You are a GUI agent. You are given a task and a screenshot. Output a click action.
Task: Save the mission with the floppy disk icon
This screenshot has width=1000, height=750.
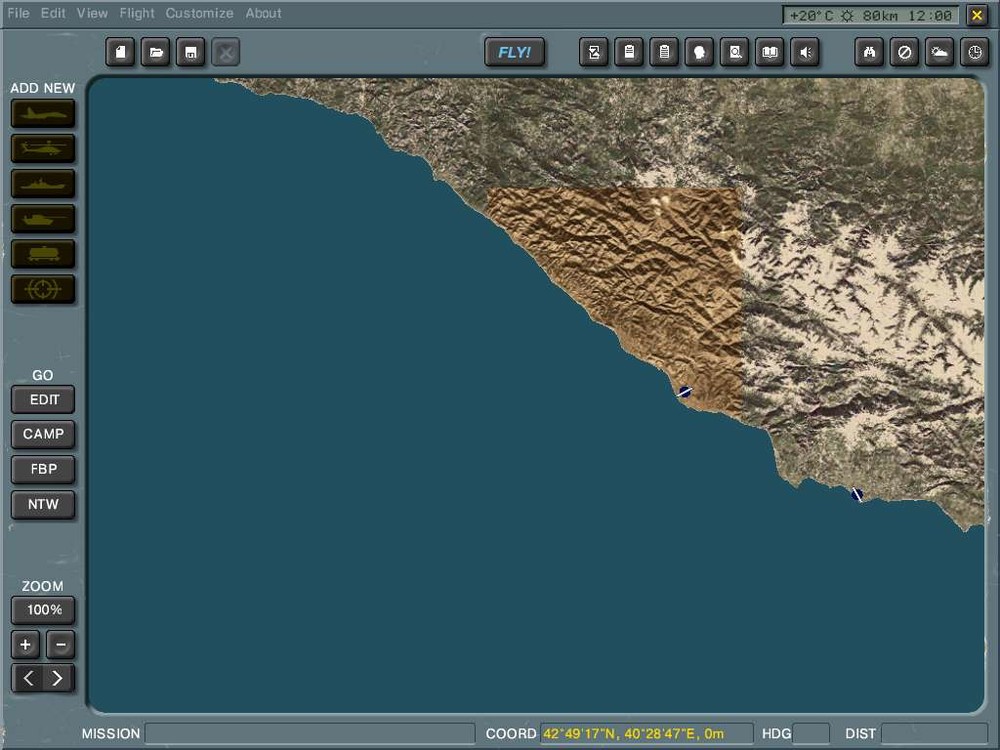[x=191, y=52]
